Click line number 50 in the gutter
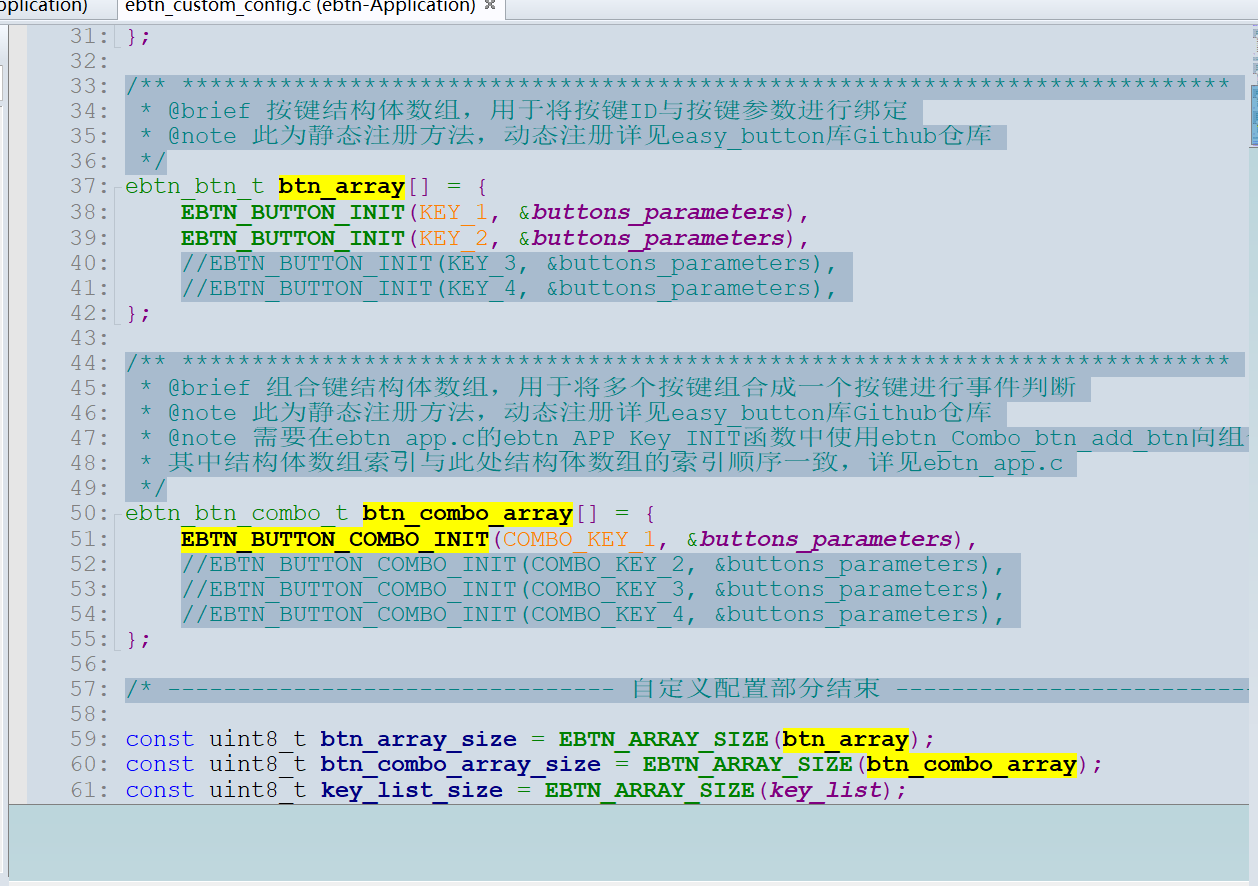The height and width of the screenshot is (886, 1258). pos(88,514)
